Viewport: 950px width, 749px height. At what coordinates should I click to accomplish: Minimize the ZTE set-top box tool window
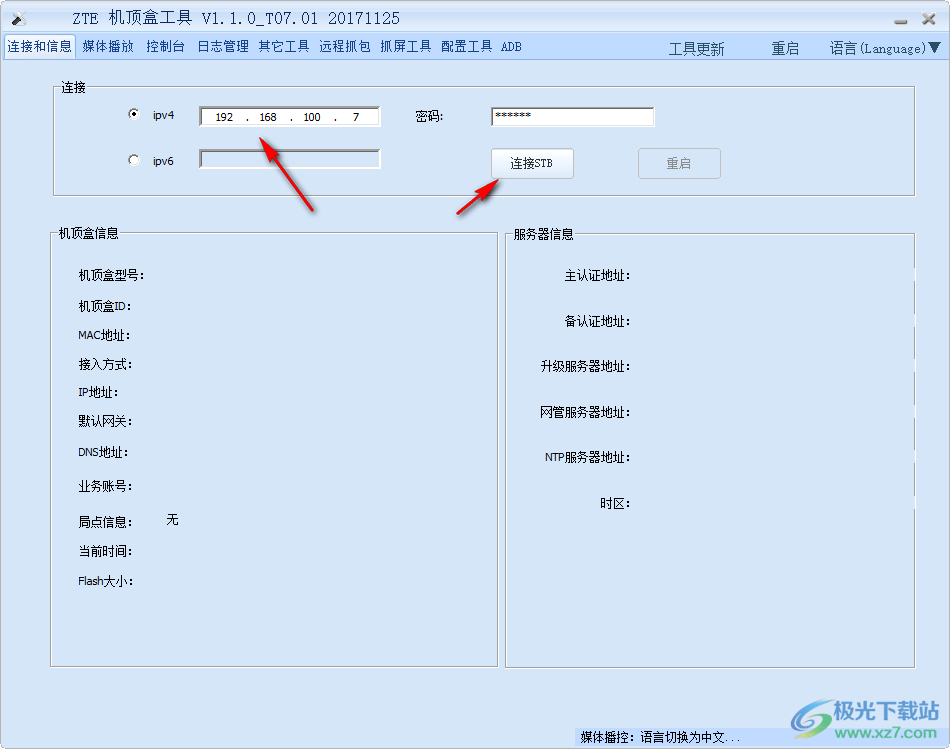(901, 21)
